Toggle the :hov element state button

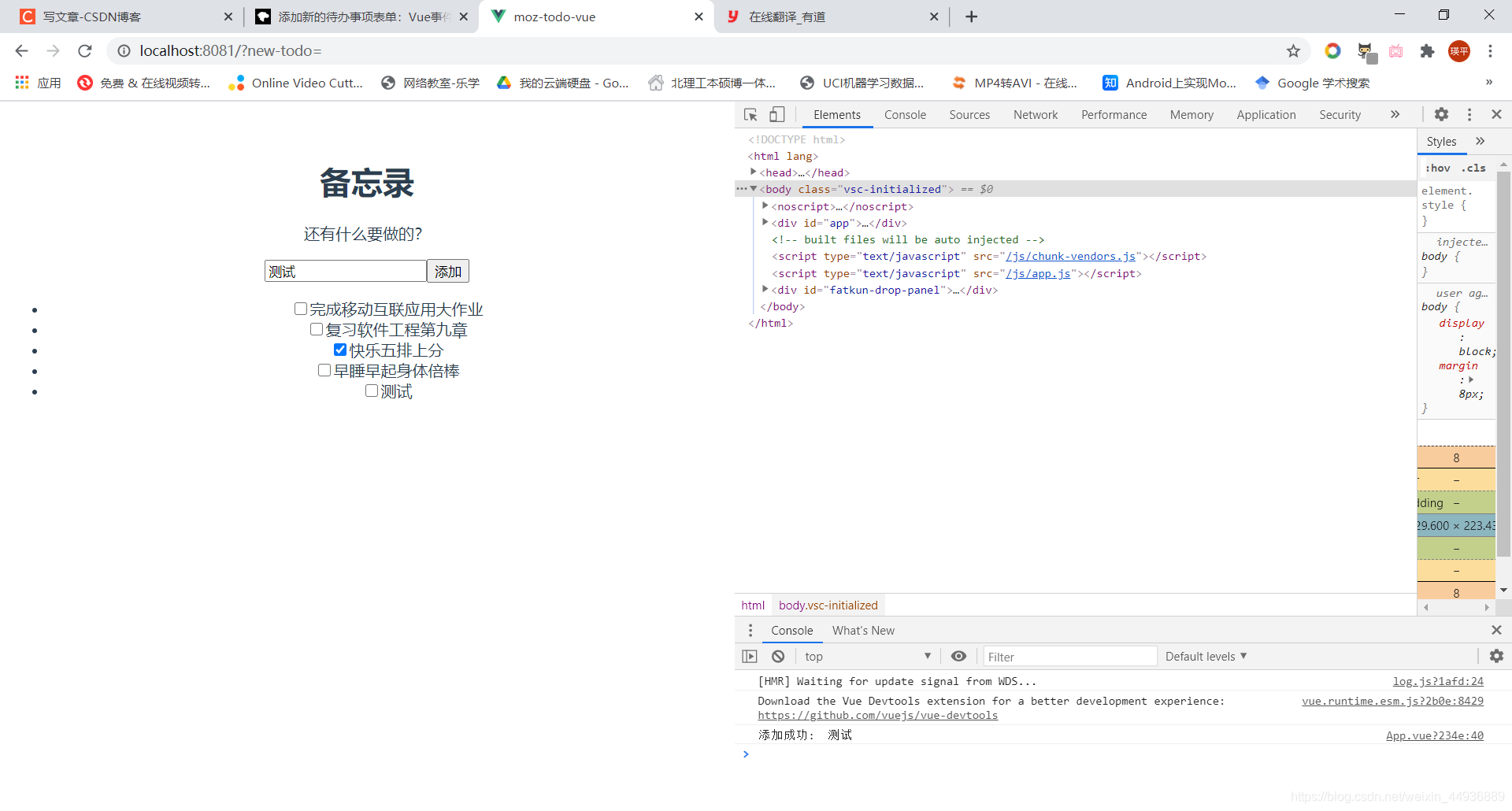pyautogui.click(x=1438, y=168)
